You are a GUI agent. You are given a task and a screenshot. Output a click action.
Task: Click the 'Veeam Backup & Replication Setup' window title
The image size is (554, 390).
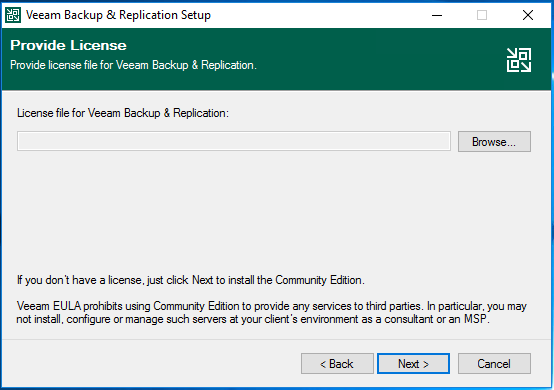118,15
